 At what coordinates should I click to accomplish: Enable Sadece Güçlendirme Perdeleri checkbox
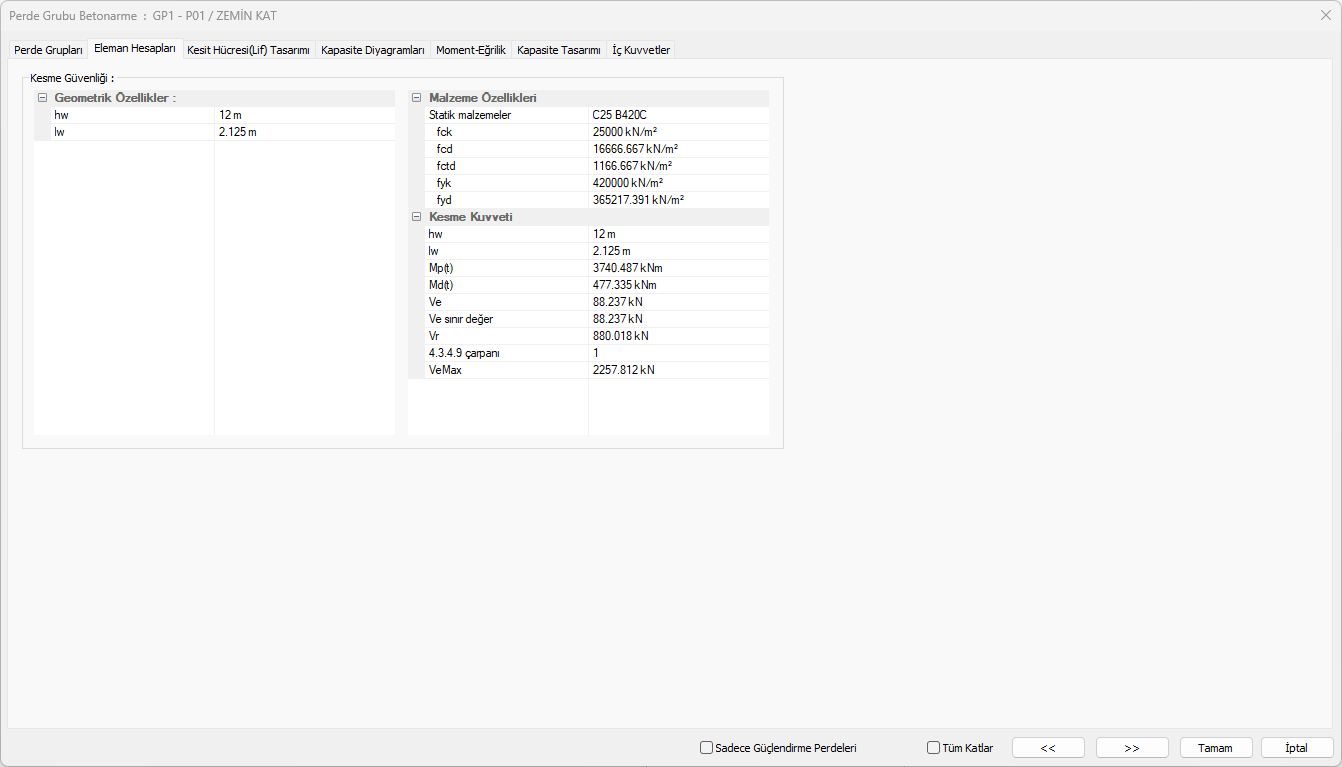707,747
